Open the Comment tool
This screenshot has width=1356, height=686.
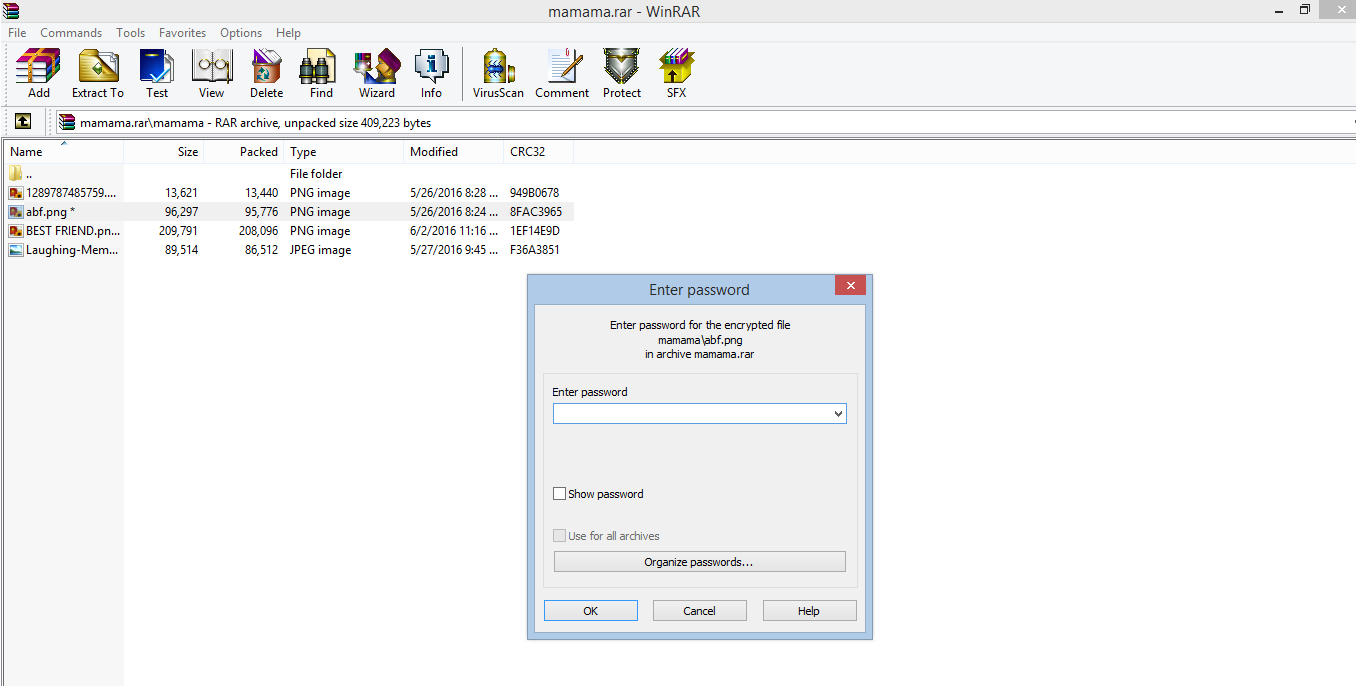[562, 73]
